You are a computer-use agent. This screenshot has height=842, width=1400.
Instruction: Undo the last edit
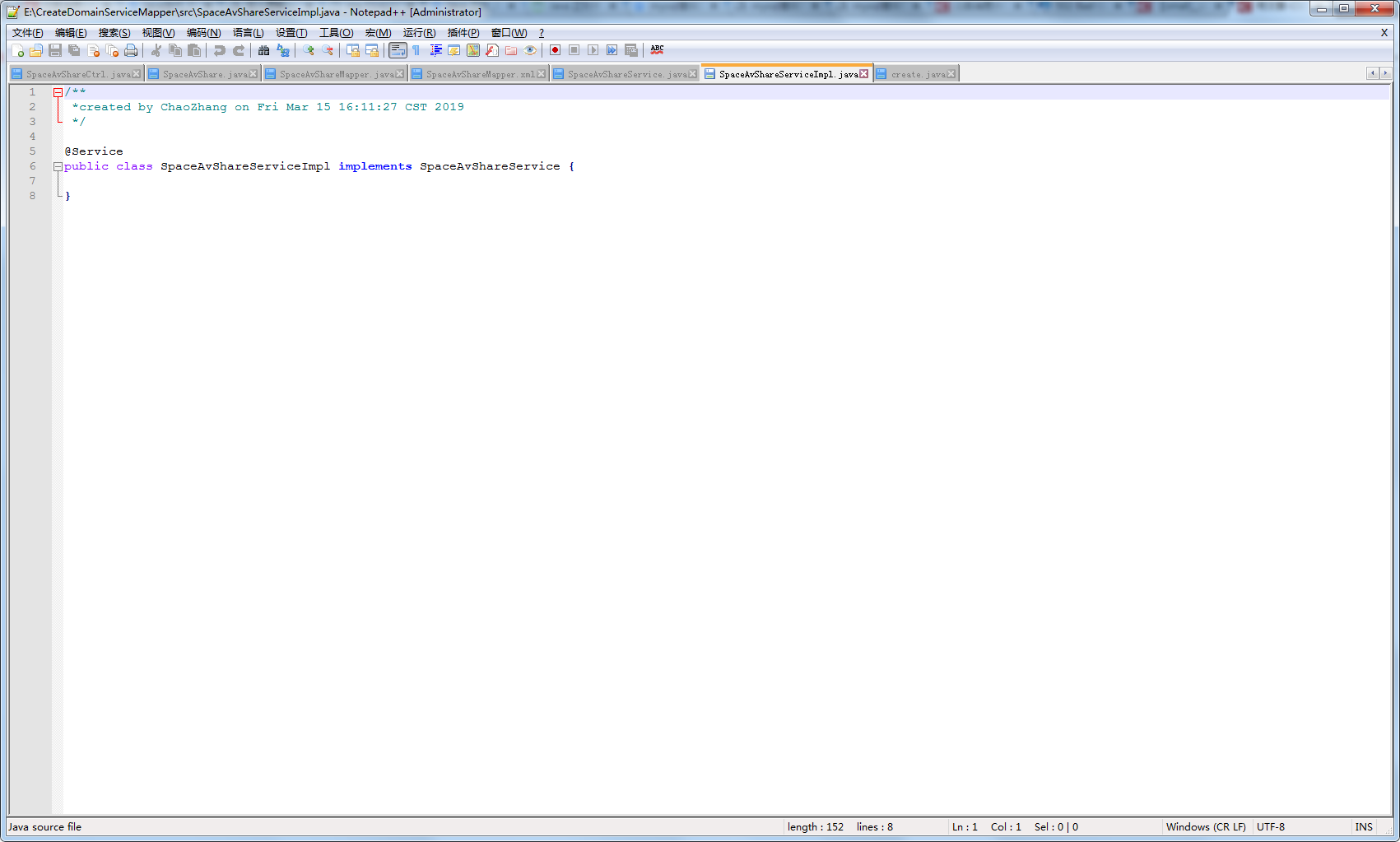(x=220, y=50)
